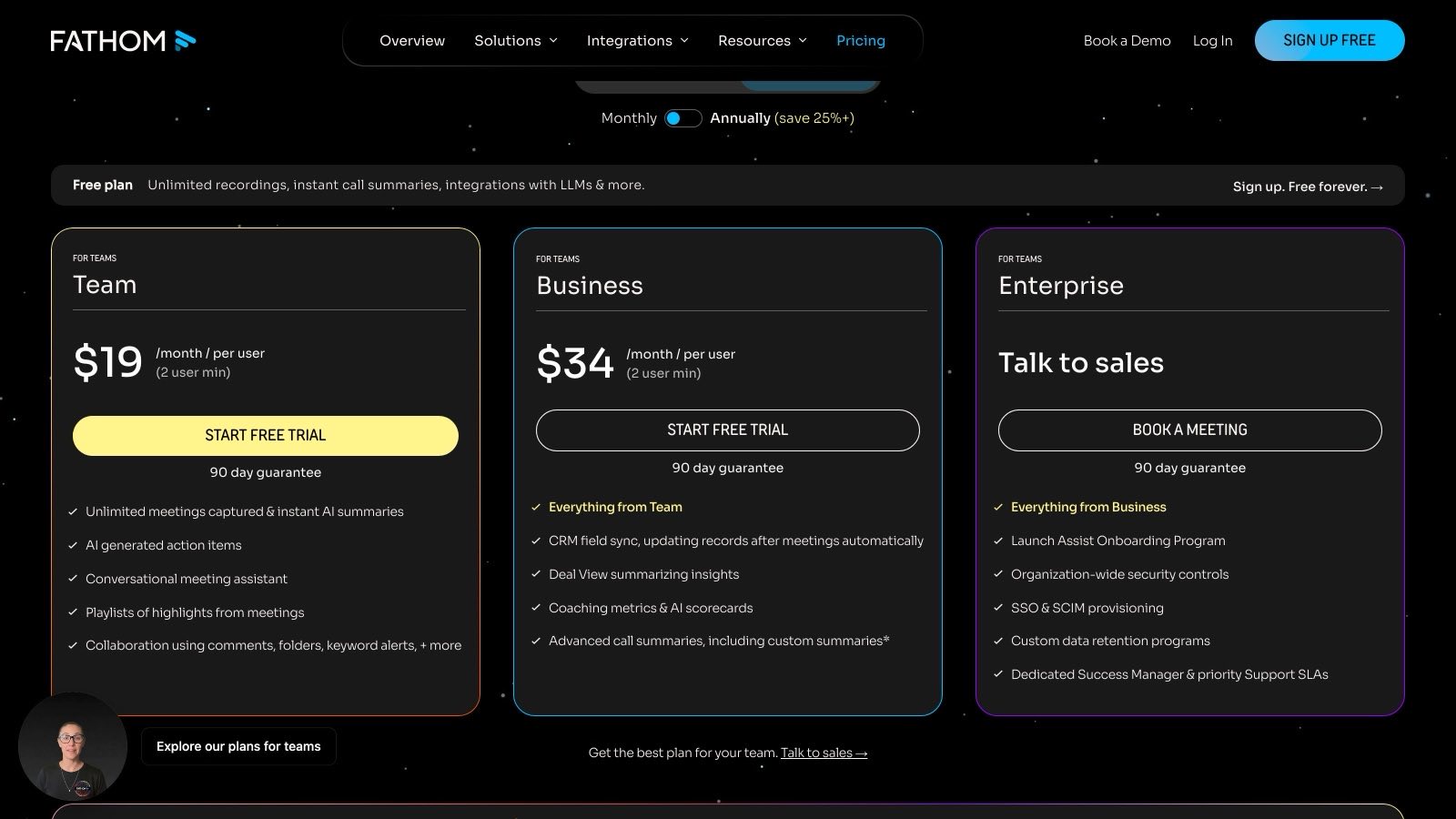Viewport: 1456px width, 819px height.
Task: Click 'SSO & SCIM provisioning' feature
Action: (1087, 608)
